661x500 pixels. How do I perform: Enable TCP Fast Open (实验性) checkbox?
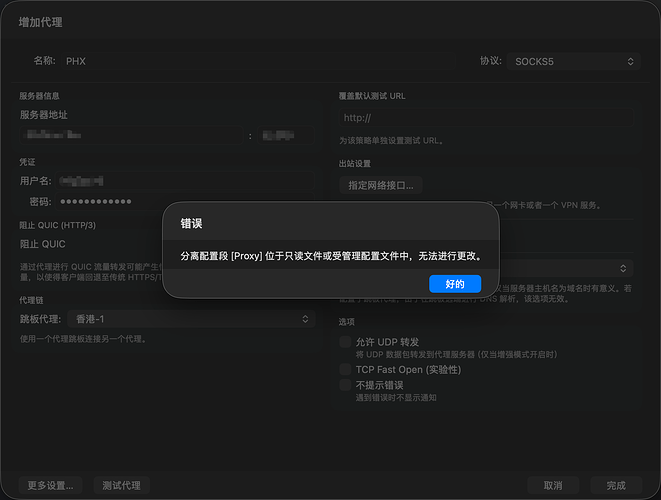[345, 369]
